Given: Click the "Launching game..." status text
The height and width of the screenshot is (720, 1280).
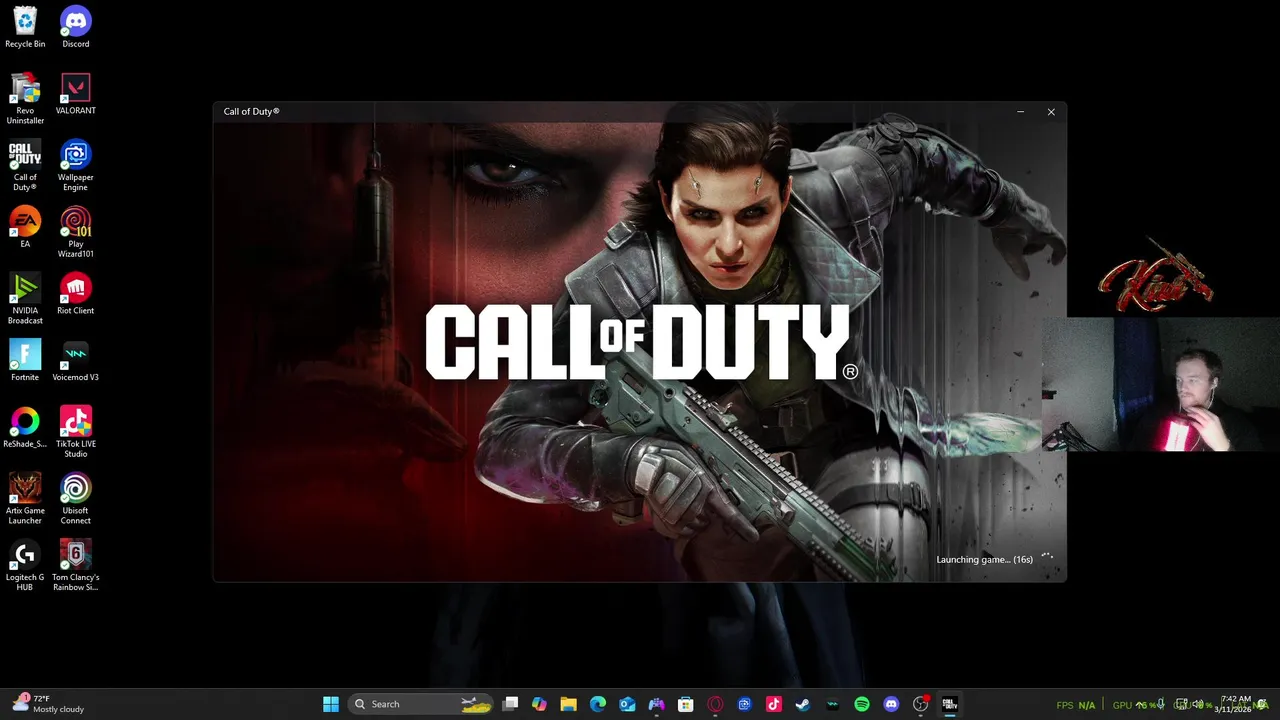Looking at the screenshot, I should [984, 560].
